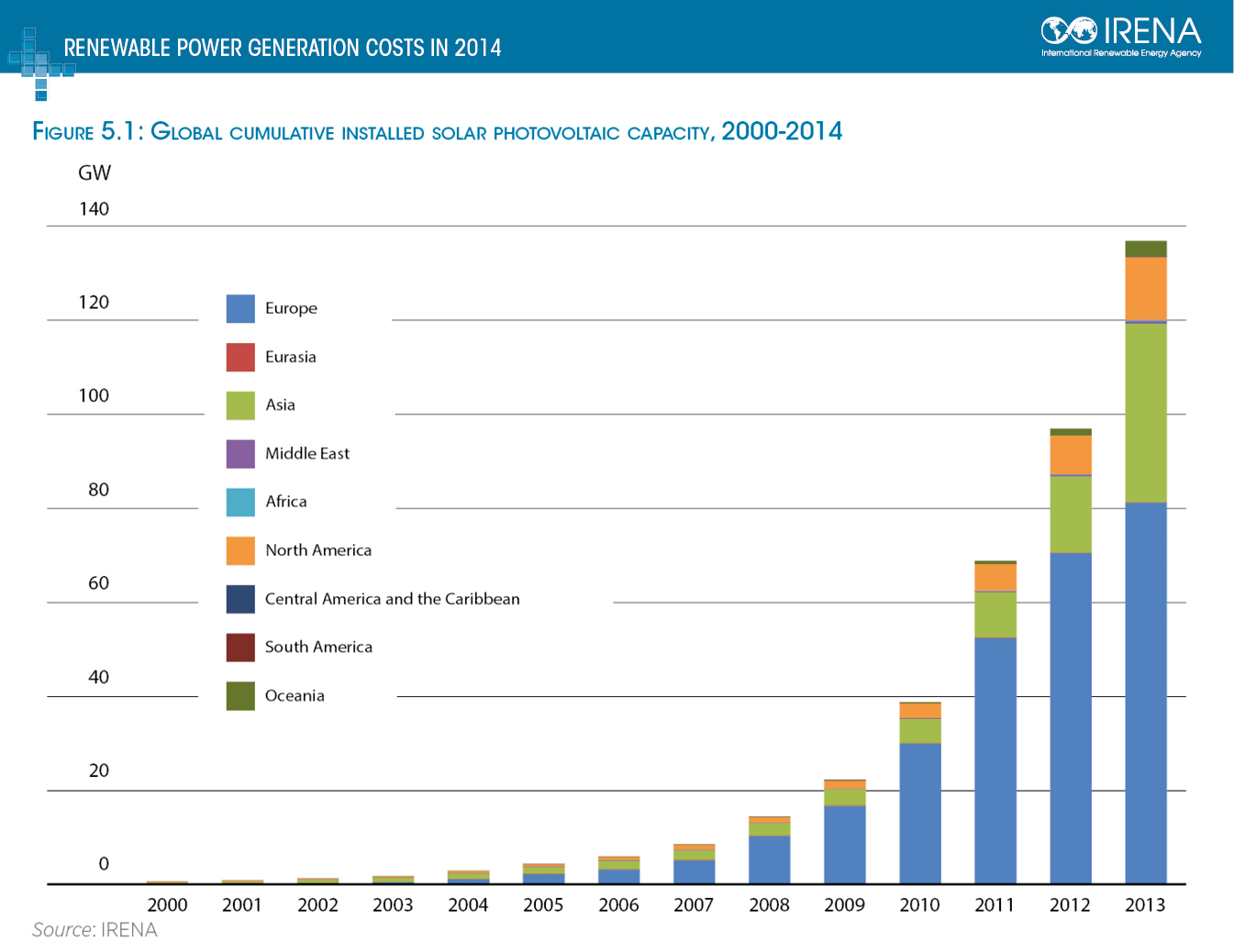Click the Source: IRENA link
Screen dimensions: 1234x952
coord(94,929)
